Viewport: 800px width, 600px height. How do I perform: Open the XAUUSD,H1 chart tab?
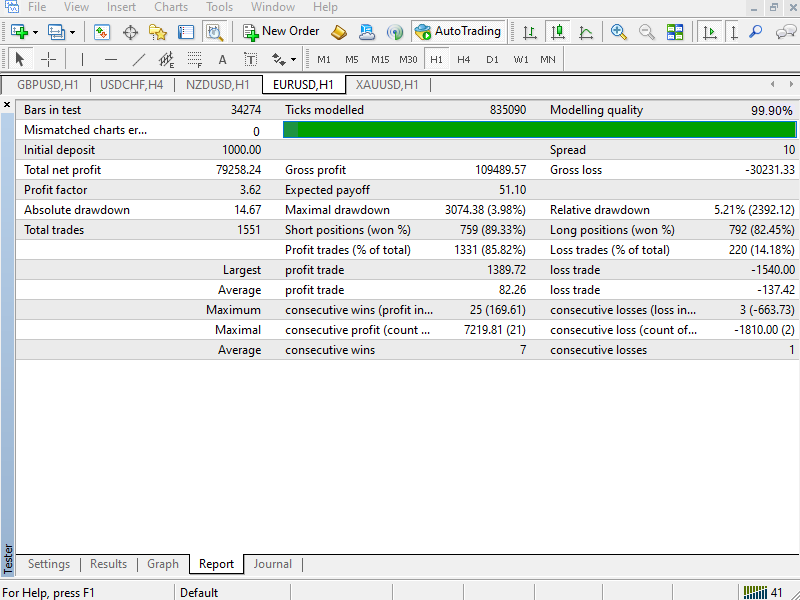point(387,85)
